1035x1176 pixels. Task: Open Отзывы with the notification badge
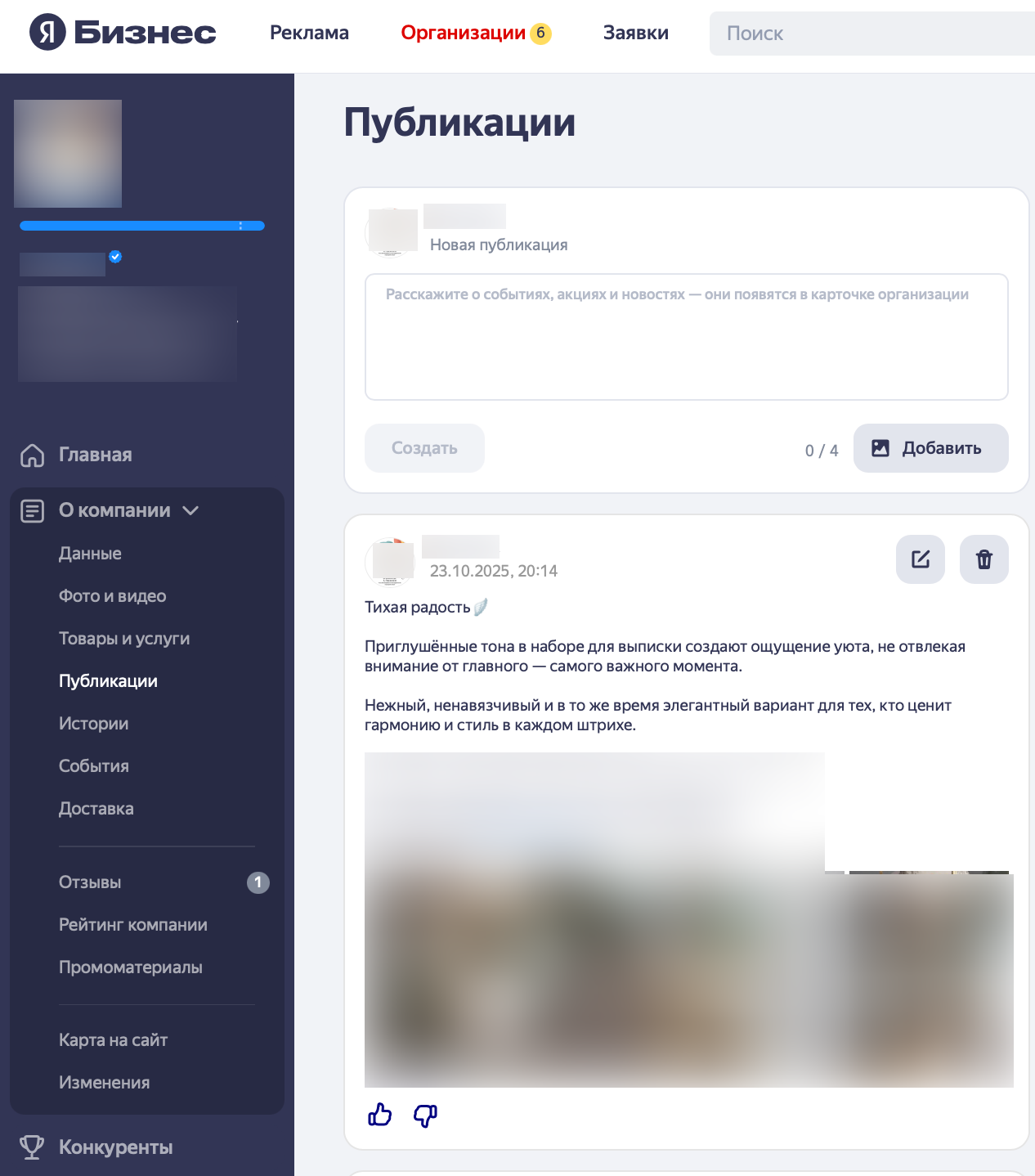tap(88, 882)
